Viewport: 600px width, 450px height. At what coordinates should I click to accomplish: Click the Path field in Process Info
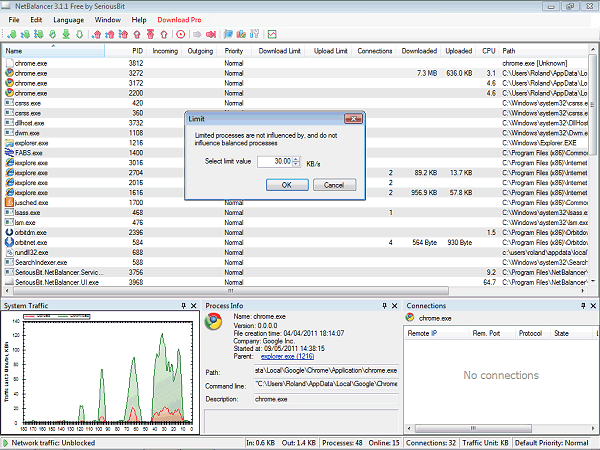tap(326, 370)
